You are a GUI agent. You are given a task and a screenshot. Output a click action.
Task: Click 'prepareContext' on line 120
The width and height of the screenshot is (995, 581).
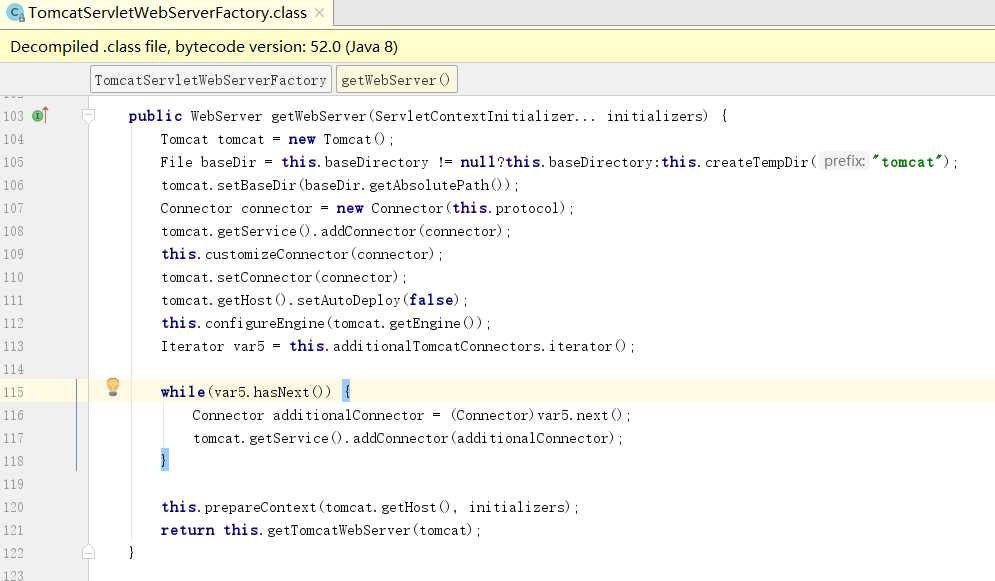point(260,507)
